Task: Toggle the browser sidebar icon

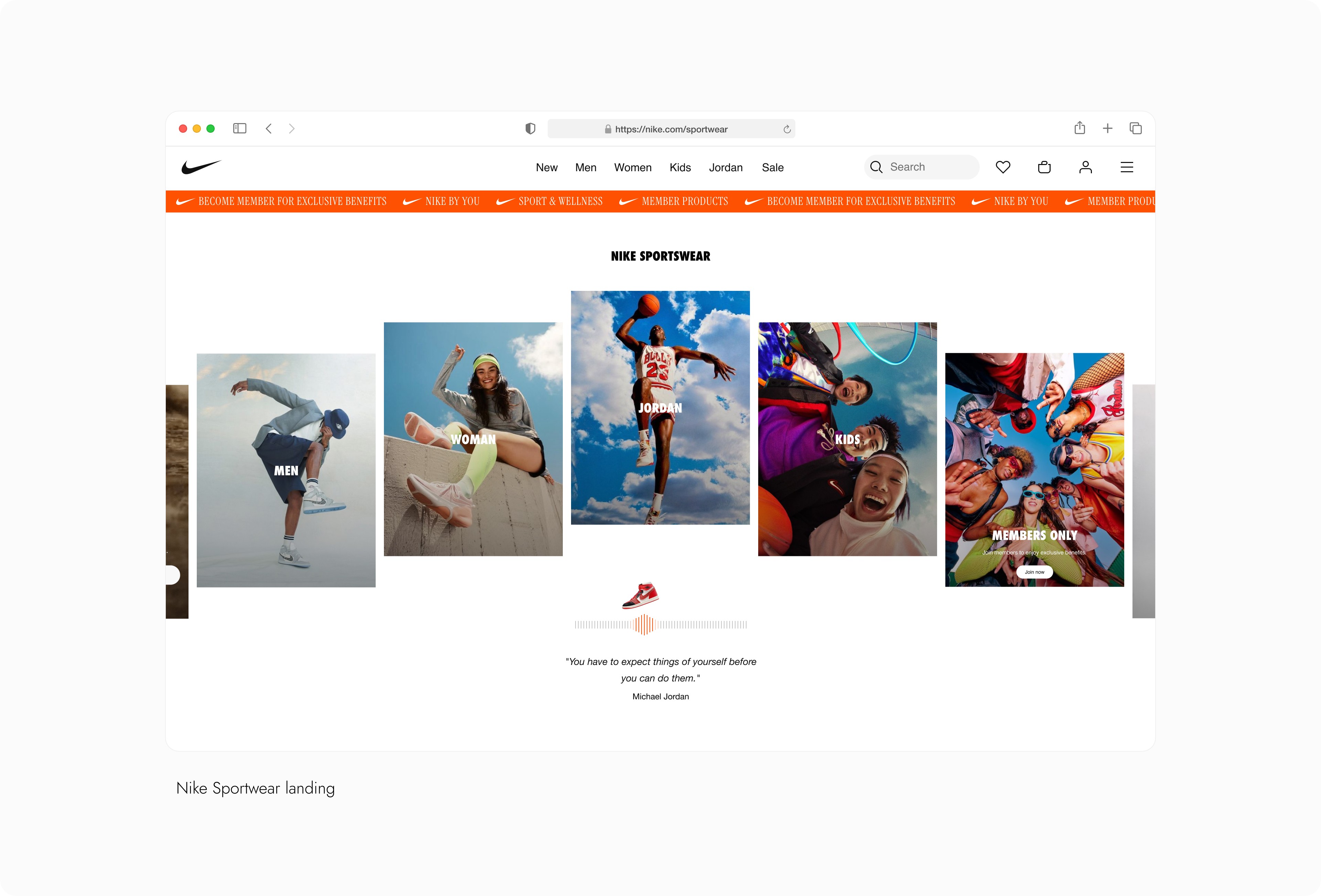Action: pos(240,128)
